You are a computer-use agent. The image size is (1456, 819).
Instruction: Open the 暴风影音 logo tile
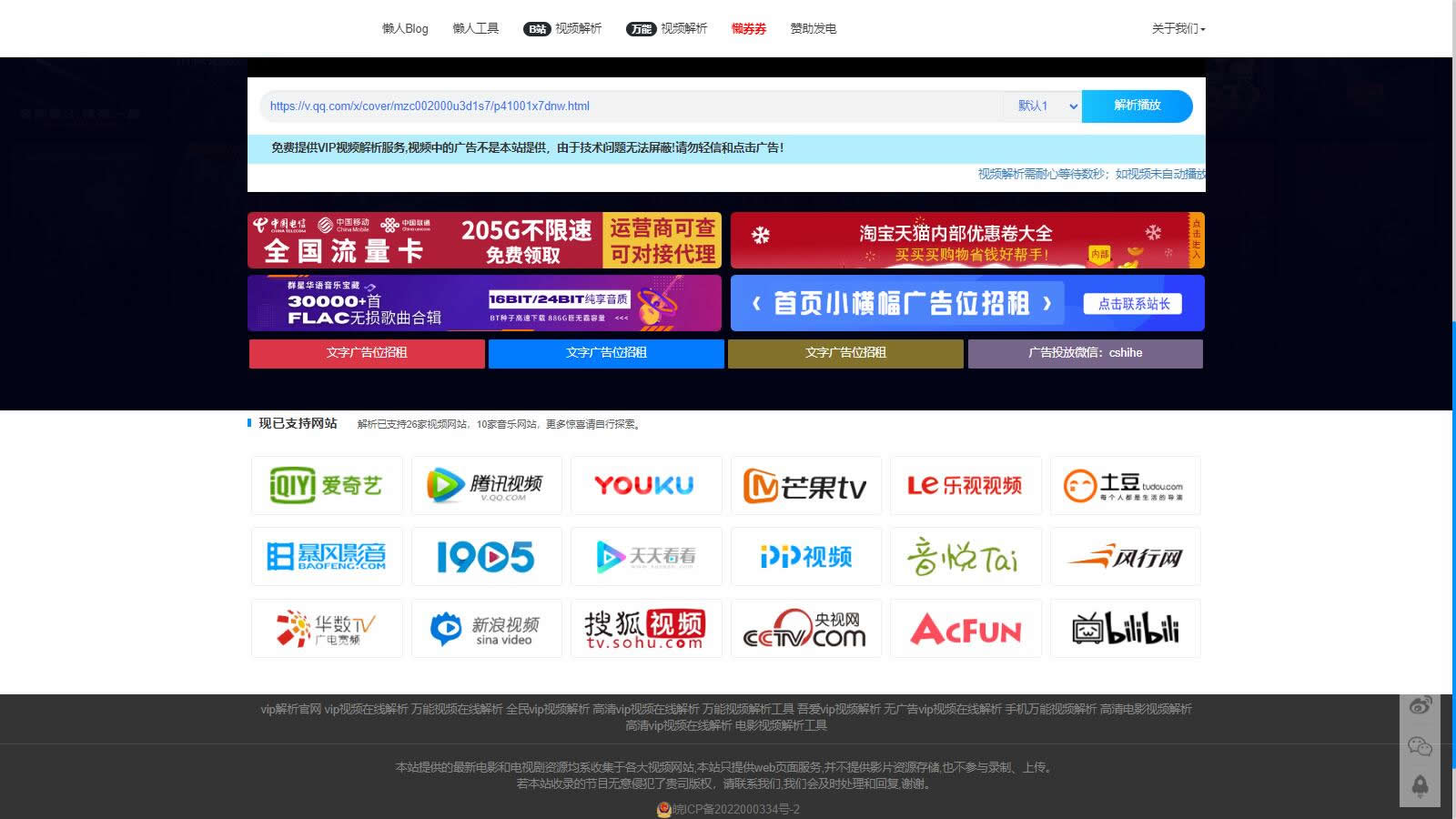327,556
